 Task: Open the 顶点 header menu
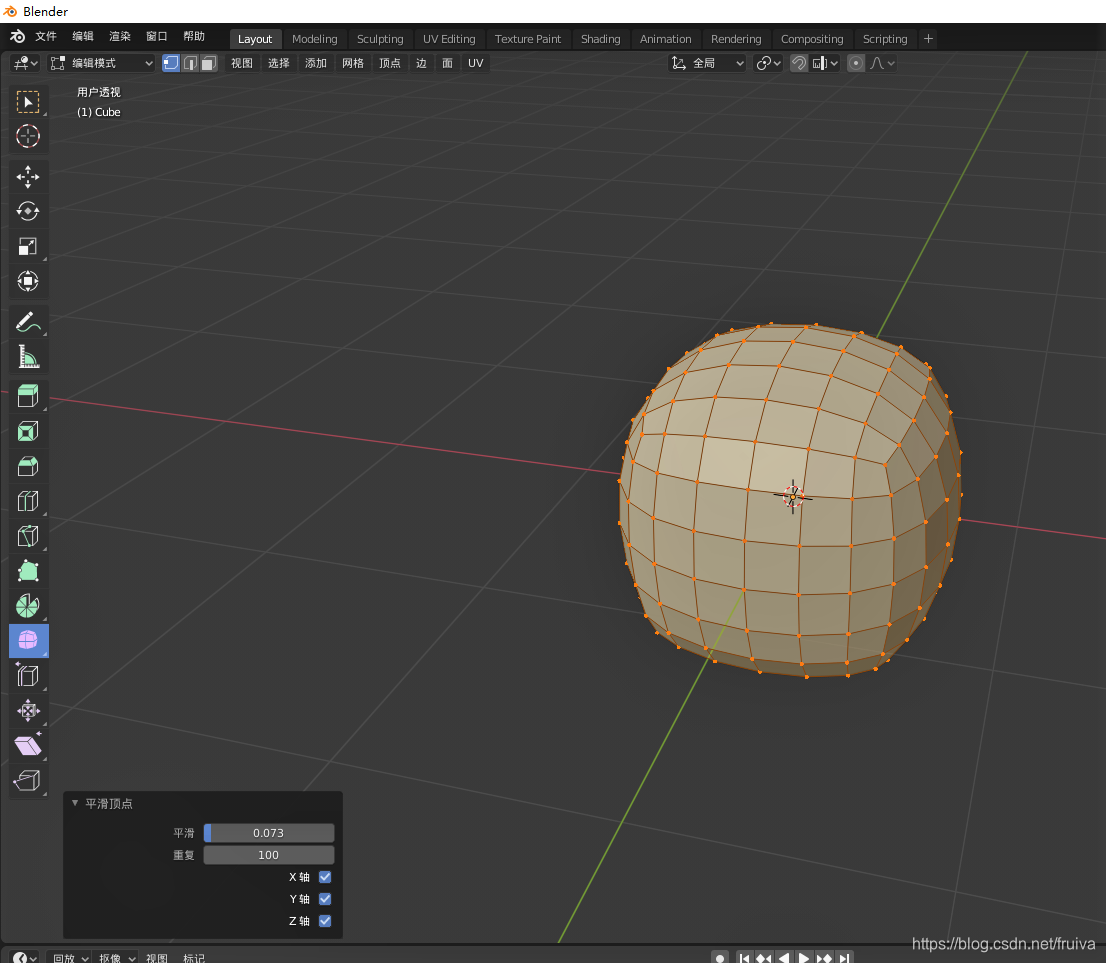point(390,63)
